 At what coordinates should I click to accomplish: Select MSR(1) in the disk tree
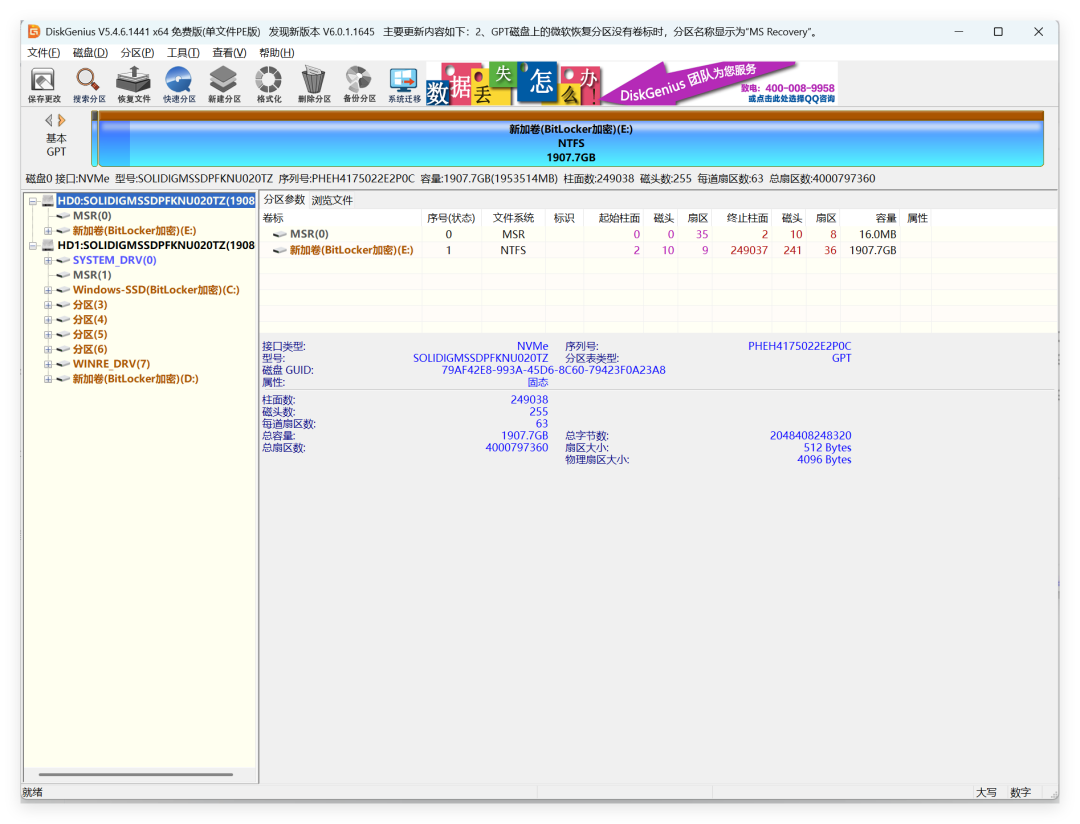pyautogui.click(x=92, y=275)
